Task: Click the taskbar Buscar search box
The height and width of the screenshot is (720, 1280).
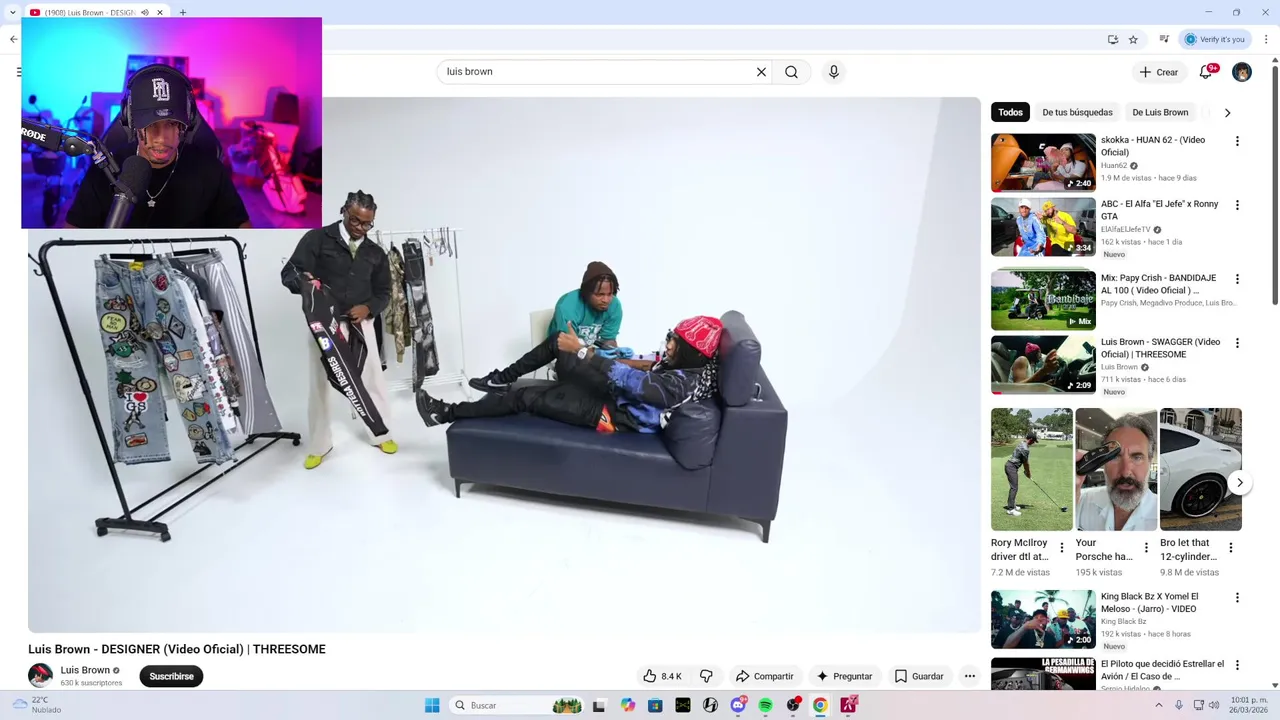Action: pyautogui.click(x=516, y=705)
